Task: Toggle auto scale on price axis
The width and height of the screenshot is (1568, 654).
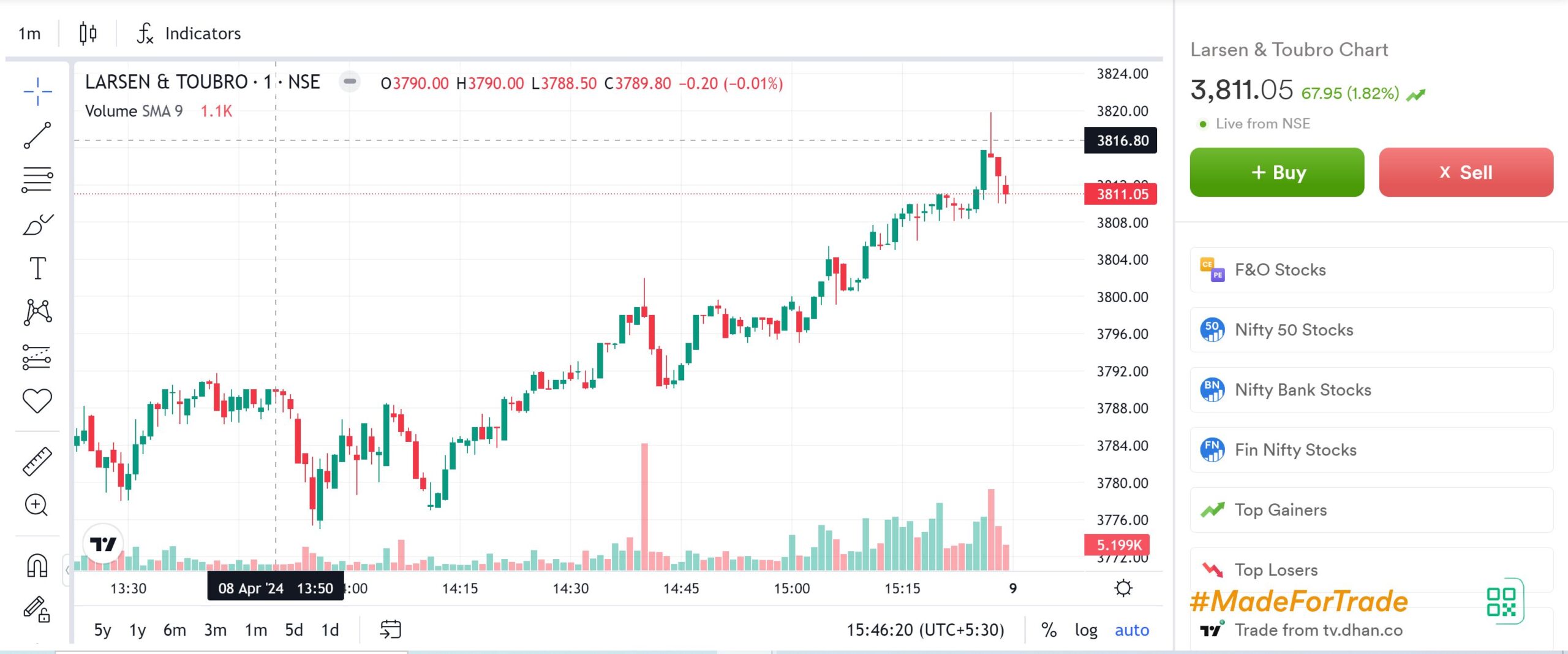Action: pyautogui.click(x=1131, y=630)
